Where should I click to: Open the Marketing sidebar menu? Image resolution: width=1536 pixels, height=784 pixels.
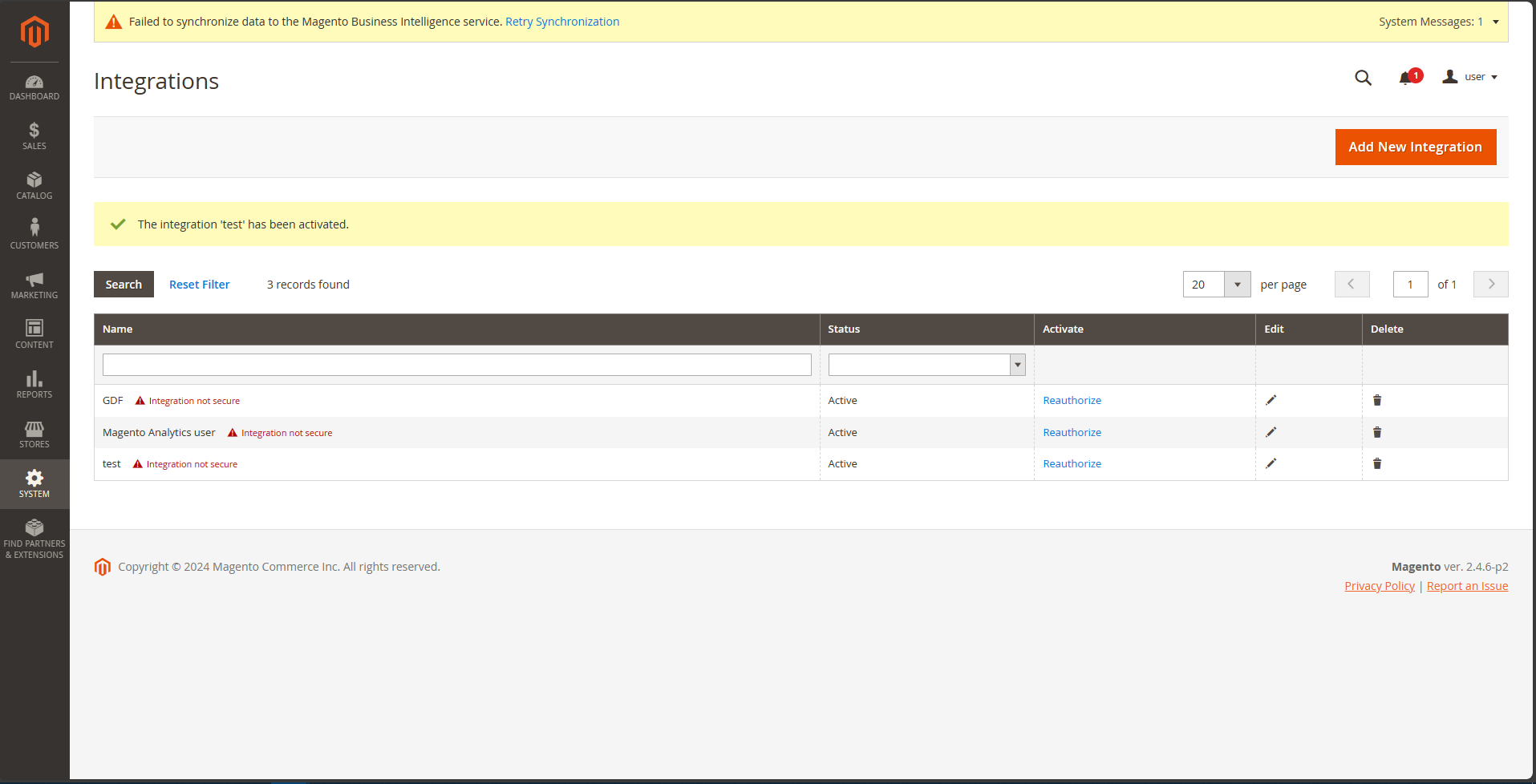point(34,285)
